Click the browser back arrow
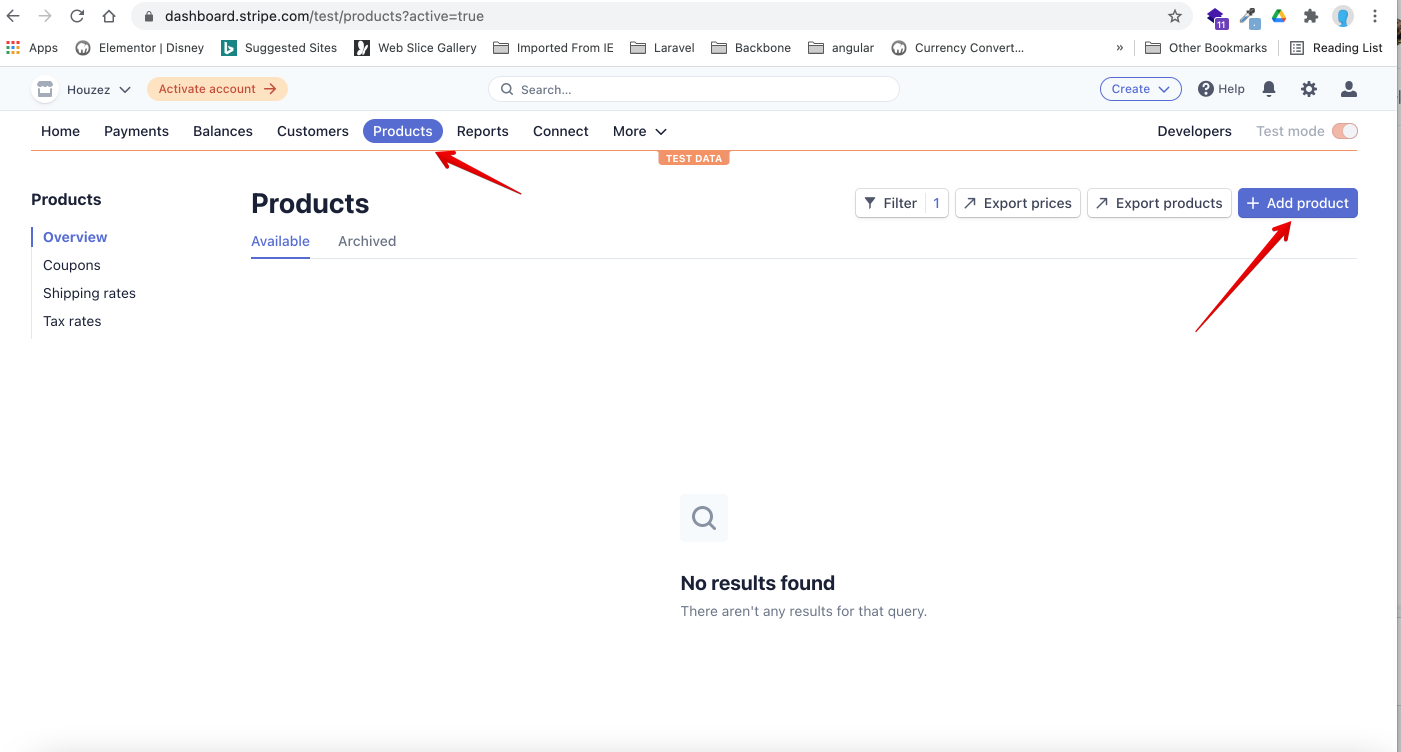Viewport: 1401px width, 752px height. (x=13, y=16)
